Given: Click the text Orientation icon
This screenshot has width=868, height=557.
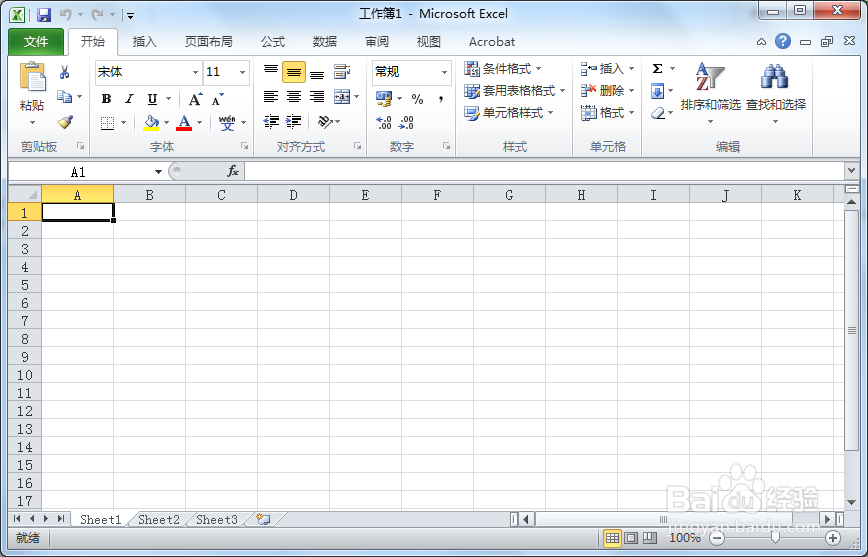Looking at the screenshot, I should tap(325, 122).
